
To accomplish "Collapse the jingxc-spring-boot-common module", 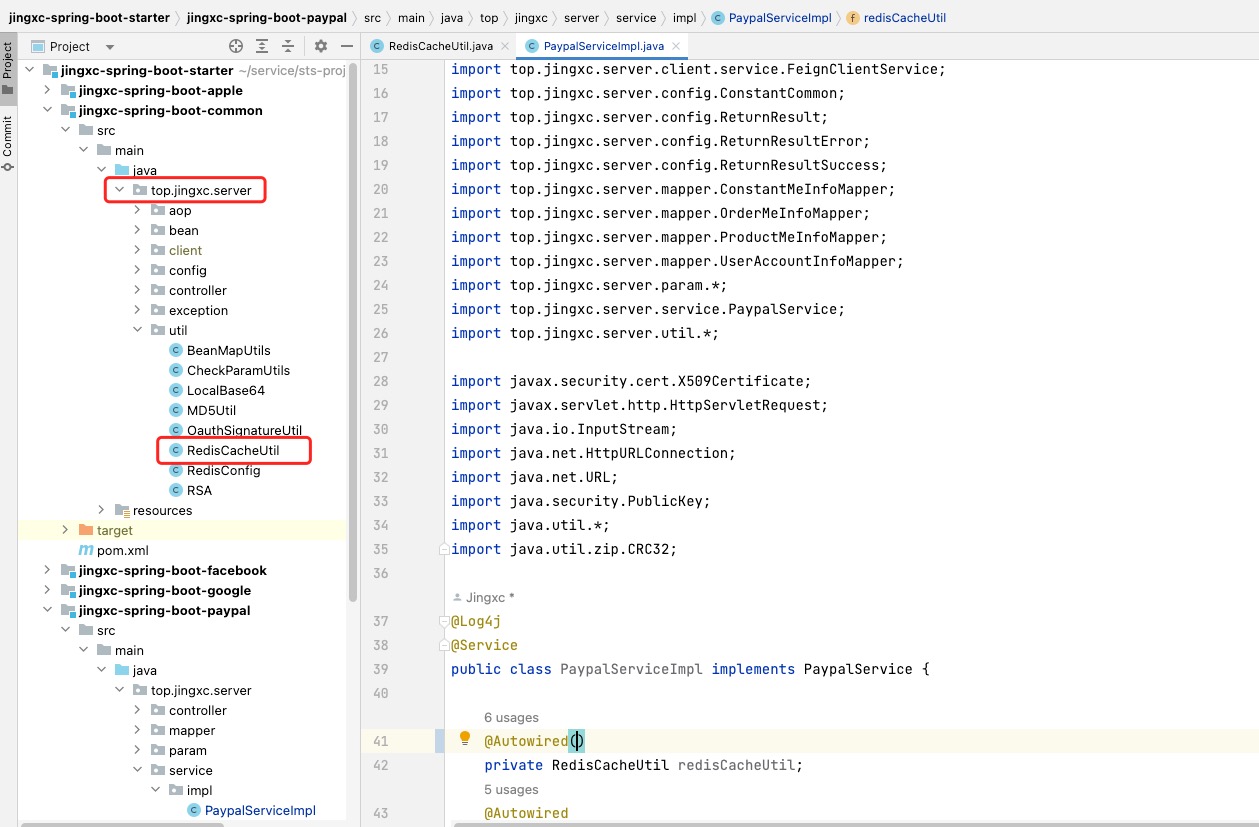I will coord(48,110).
